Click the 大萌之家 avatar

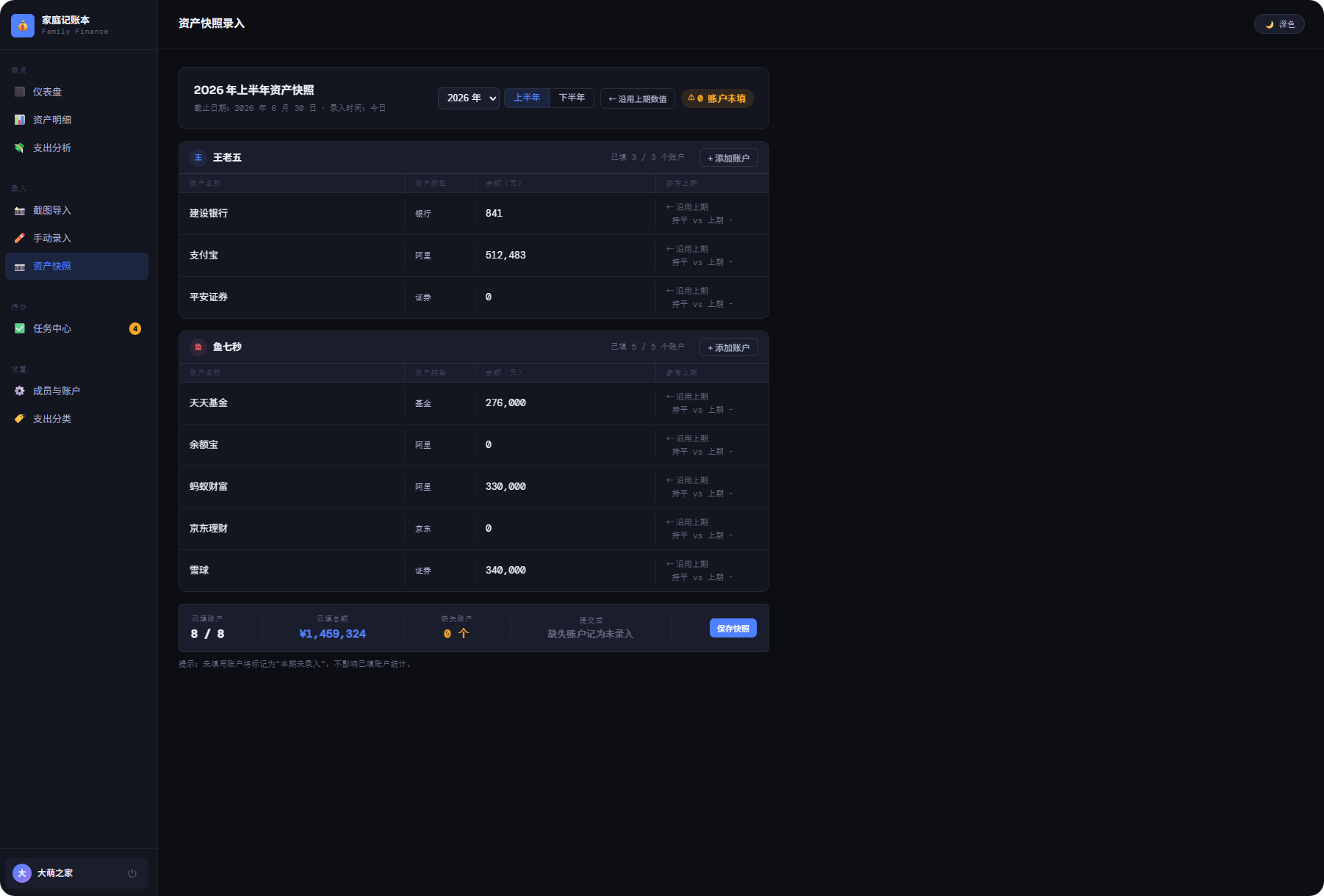[x=22, y=873]
